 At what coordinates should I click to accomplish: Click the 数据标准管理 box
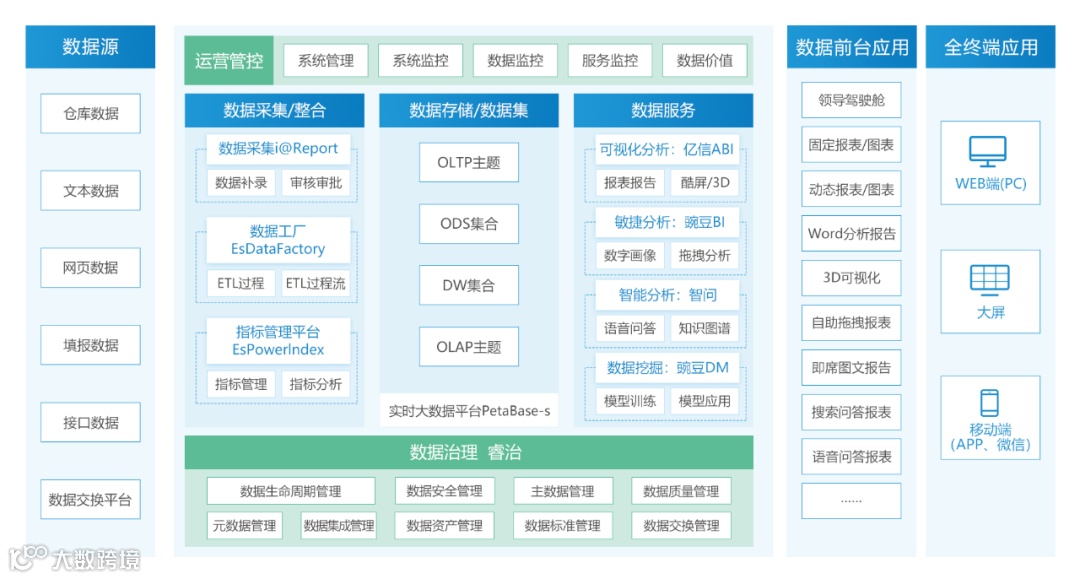563,526
